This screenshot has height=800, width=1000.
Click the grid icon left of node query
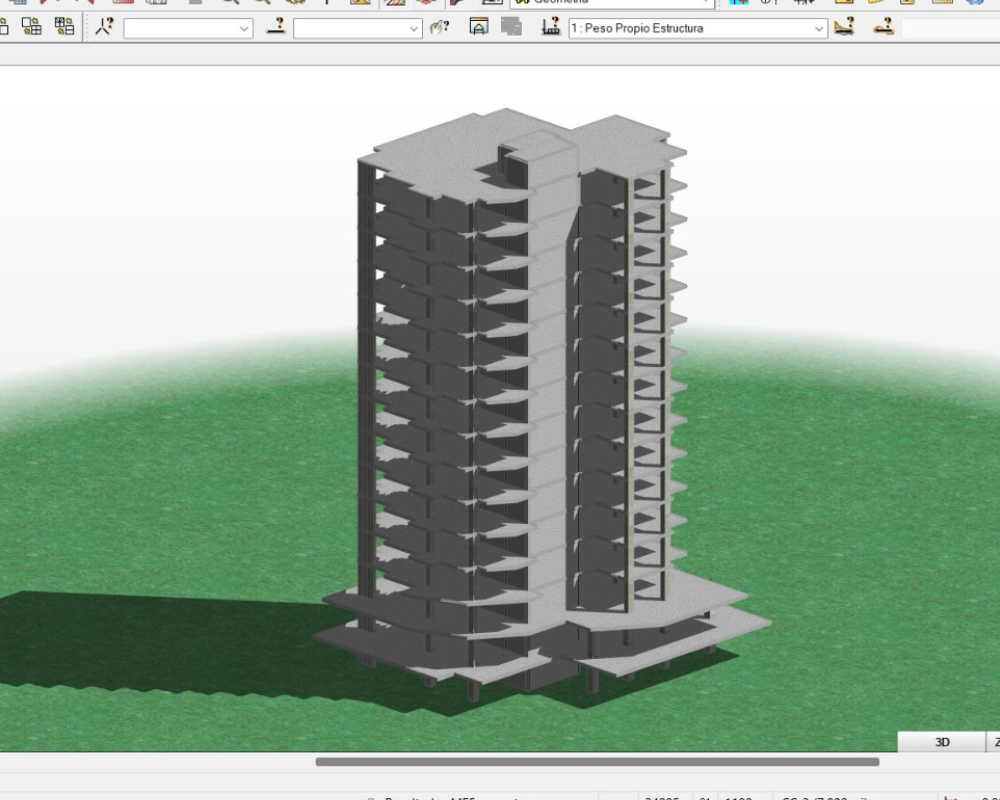pos(64,28)
